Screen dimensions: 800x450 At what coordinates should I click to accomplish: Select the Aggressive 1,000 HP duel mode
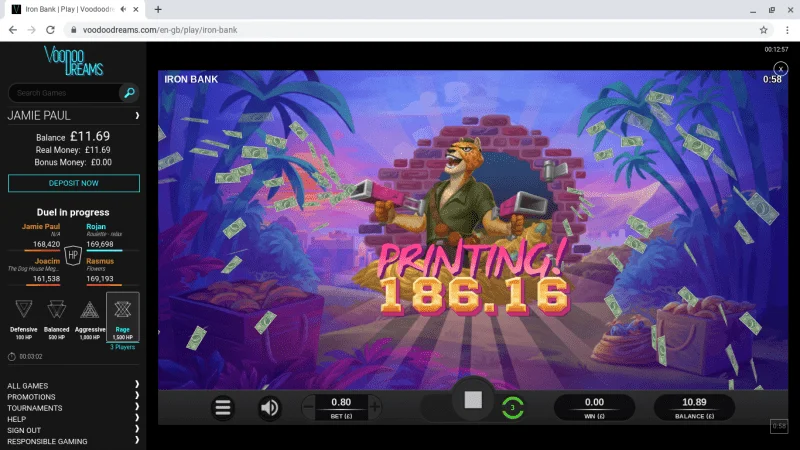pyautogui.click(x=90, y=319)
